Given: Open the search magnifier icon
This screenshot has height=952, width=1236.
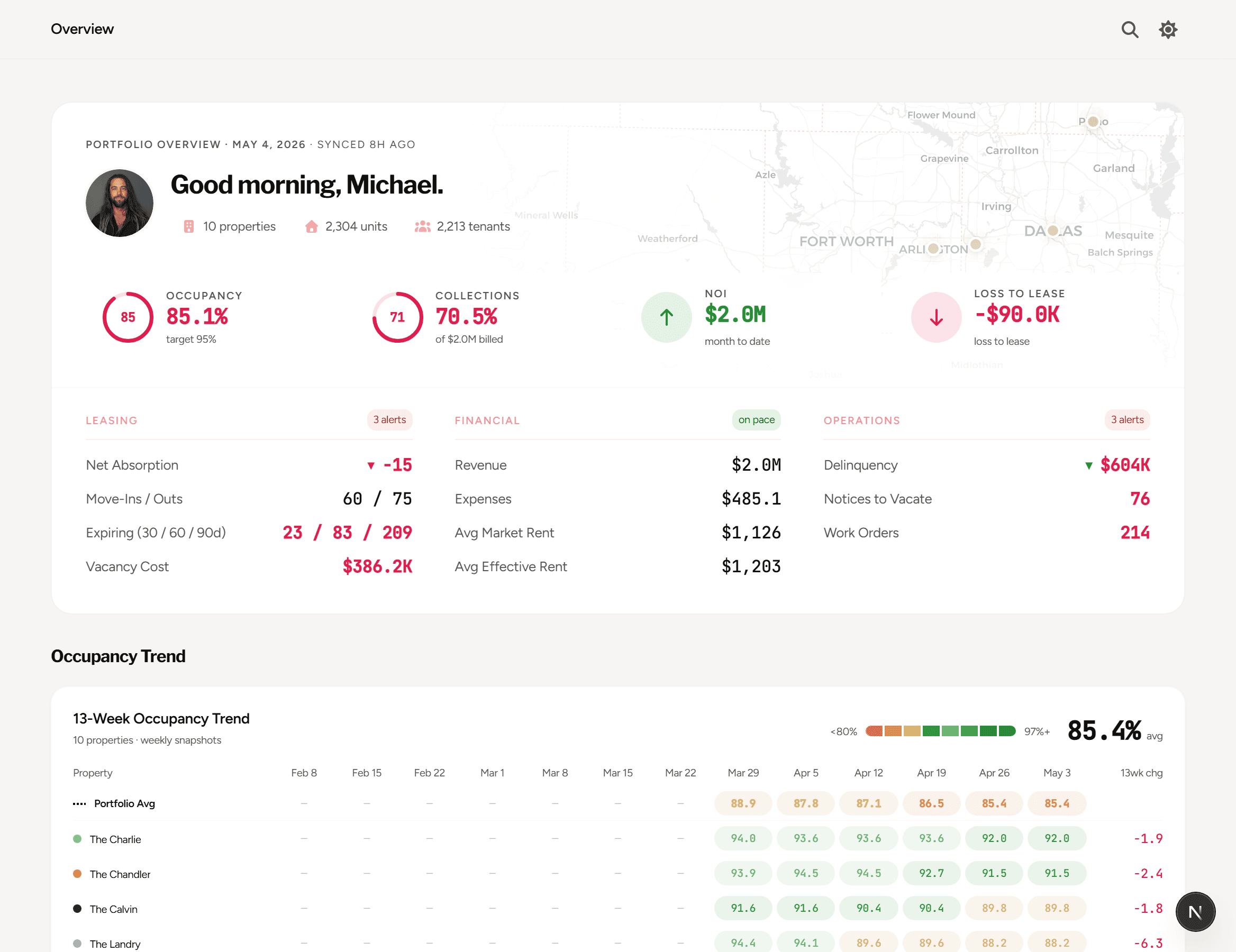Looking at the screenshot, I should coord(1130,30).
